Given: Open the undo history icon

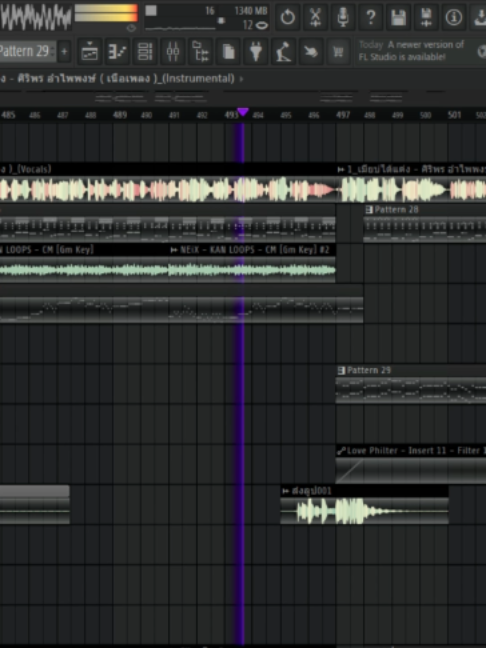Looking at the screenshot, I should pyautogui.click(x=288, y=17).
